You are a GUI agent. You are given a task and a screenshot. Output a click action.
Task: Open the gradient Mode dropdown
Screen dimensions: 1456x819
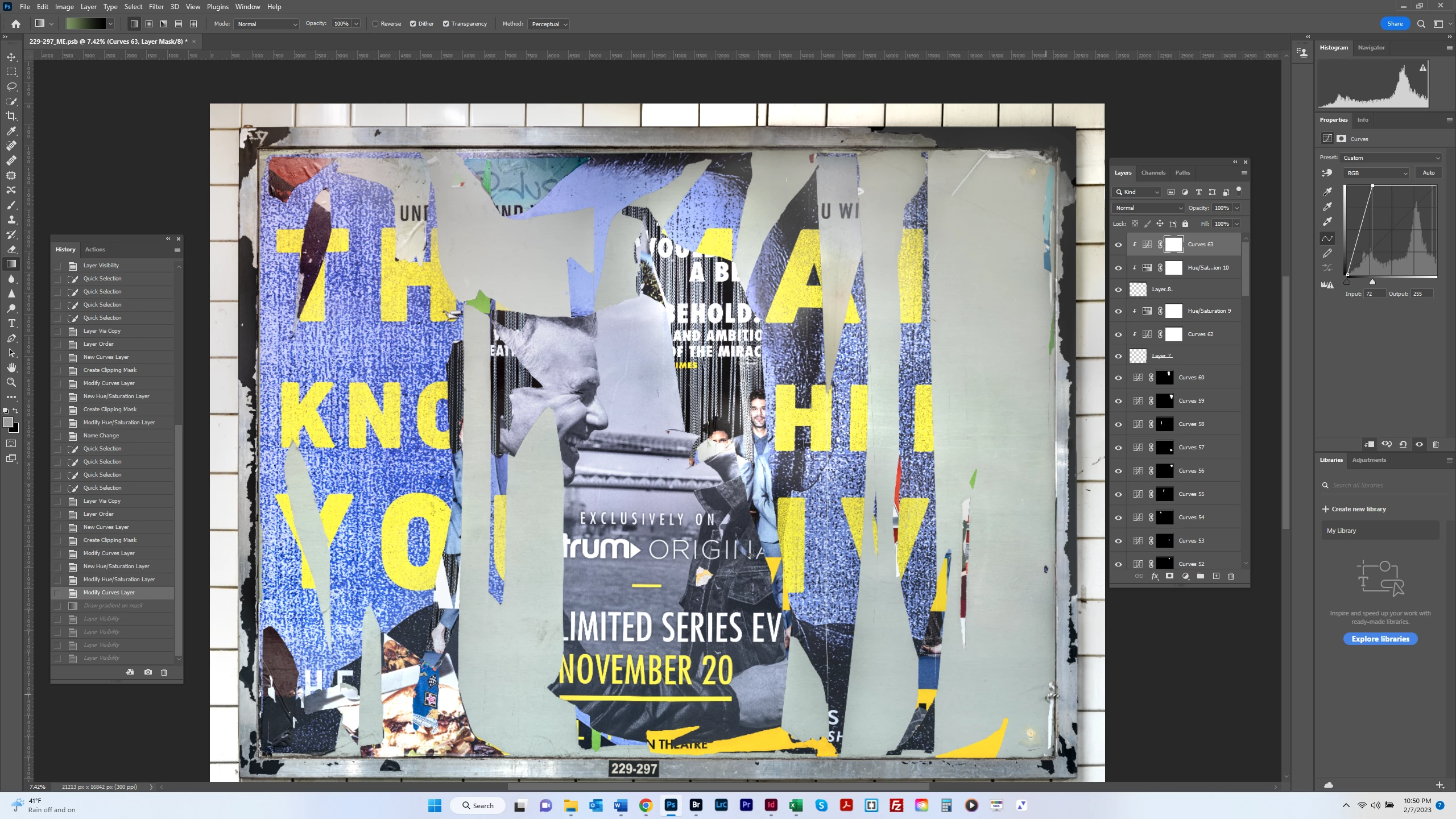[266, 24]
